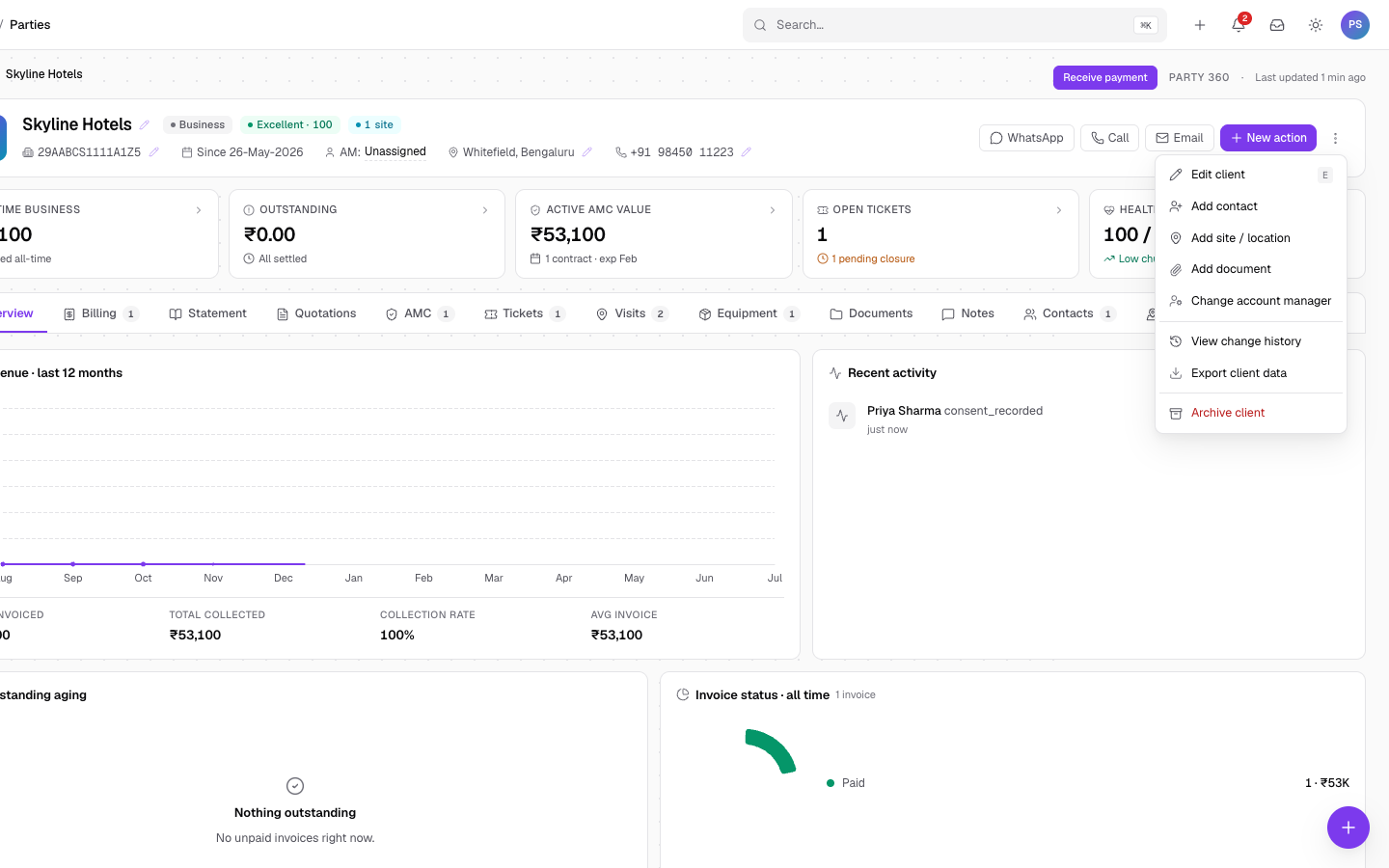Open the Tickets tab
The height and width of the screenshot is (868, 1389).
[524, 313]
